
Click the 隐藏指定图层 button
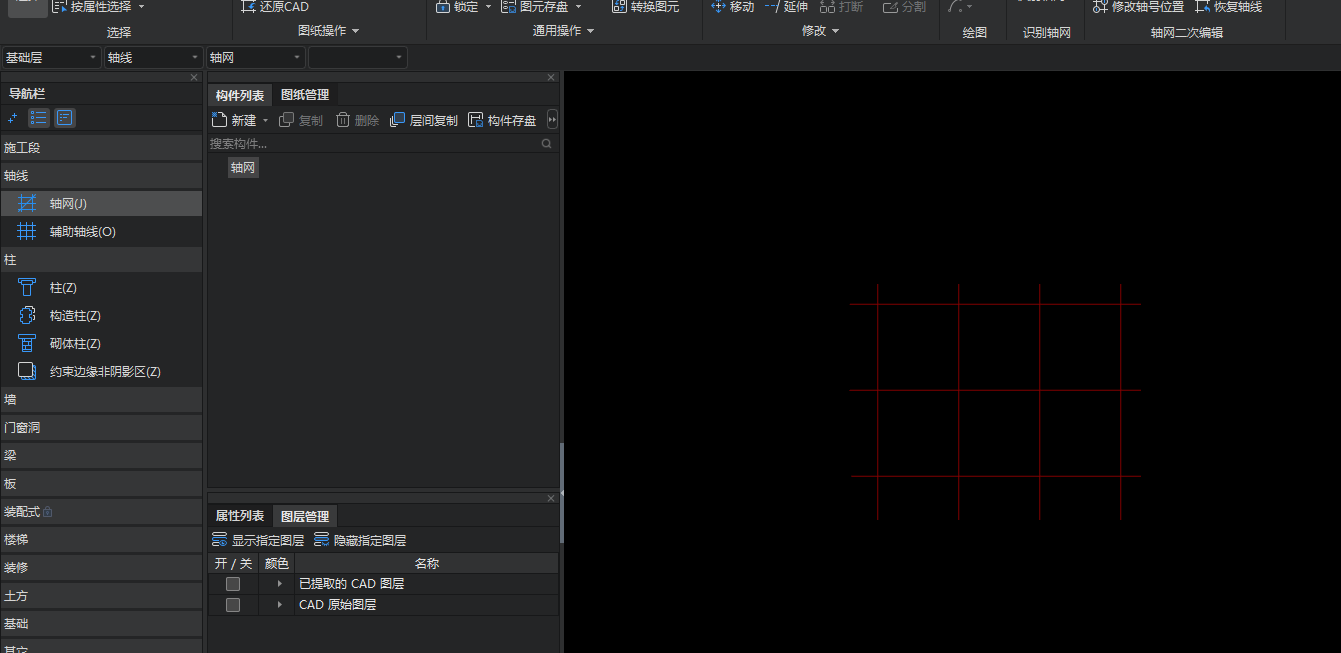click(360, 541)
